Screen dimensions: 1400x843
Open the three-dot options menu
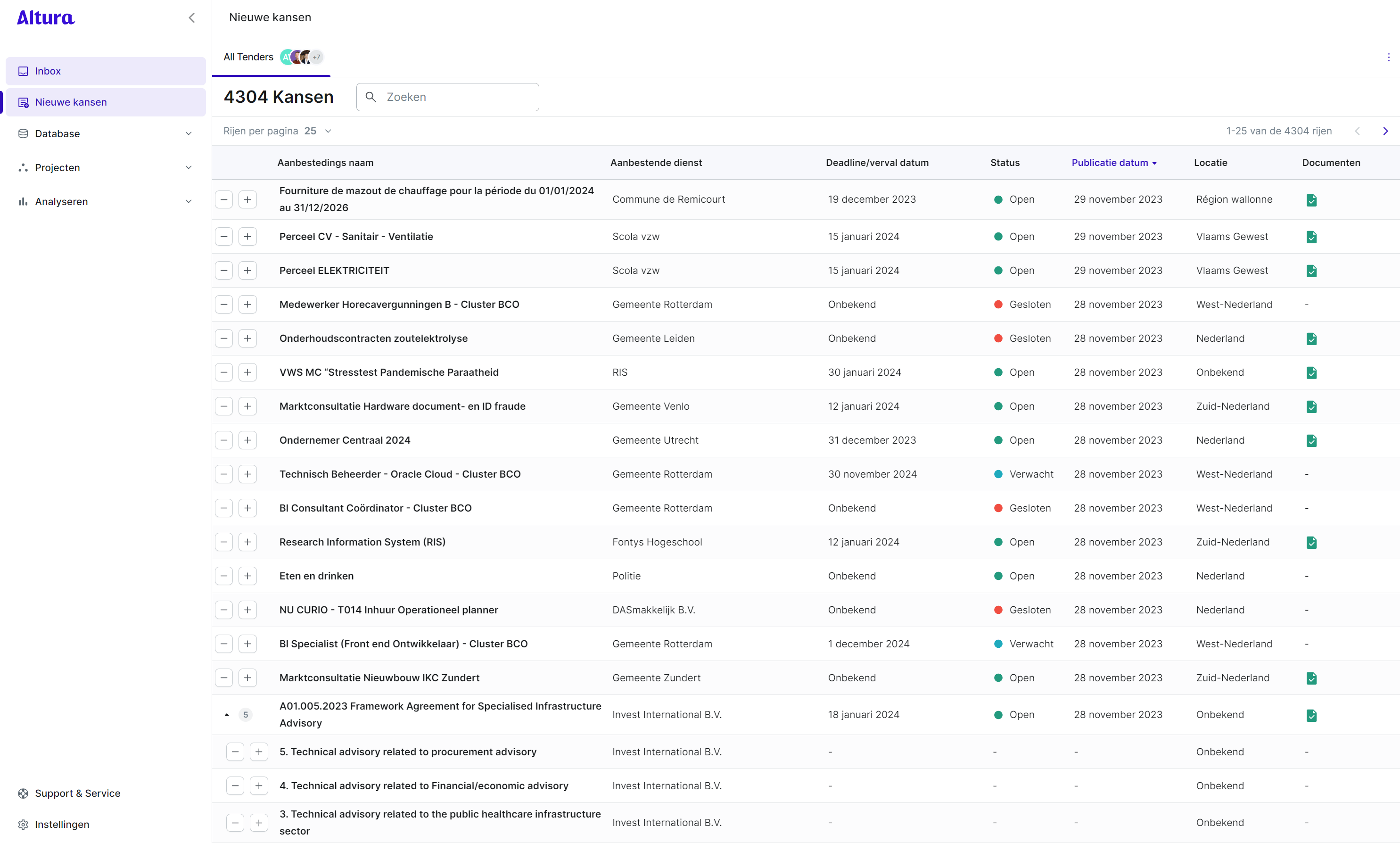pos(1389,57)
